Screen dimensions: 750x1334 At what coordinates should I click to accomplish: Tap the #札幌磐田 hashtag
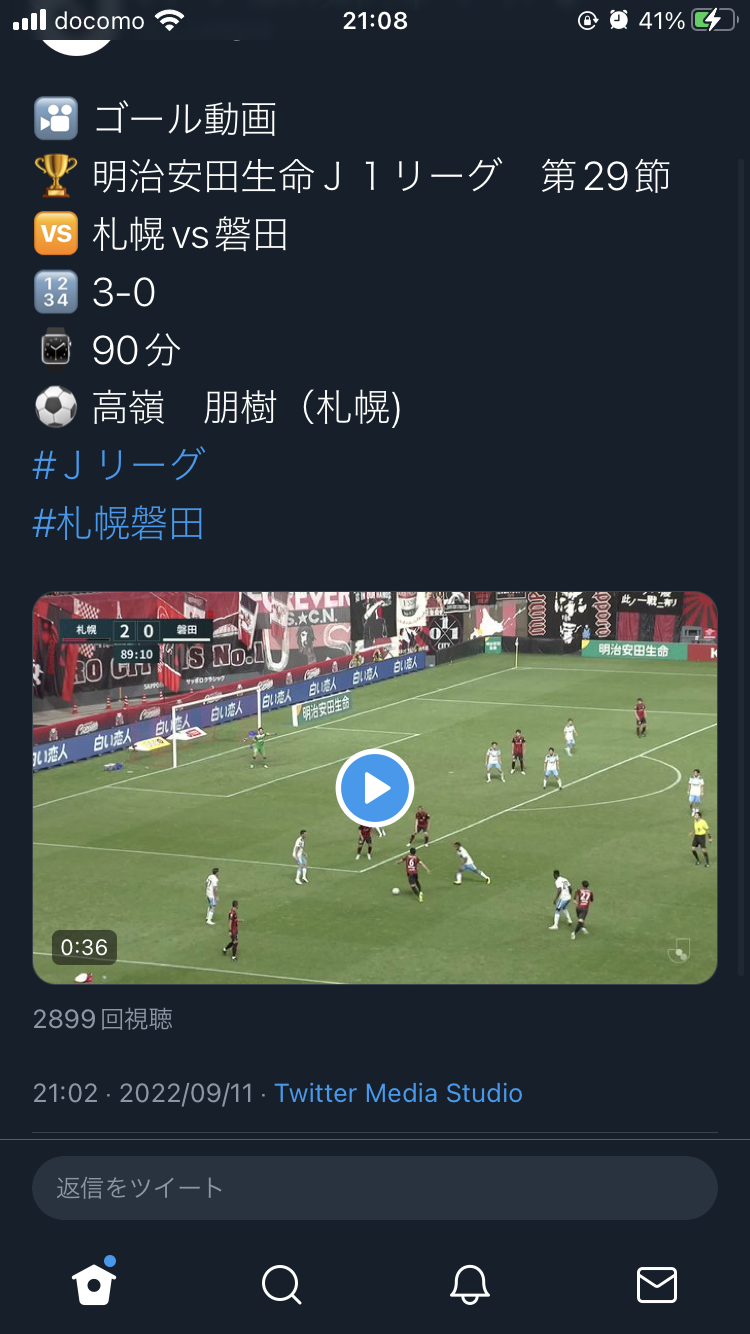pyautogui.click(x=119, y=523)
